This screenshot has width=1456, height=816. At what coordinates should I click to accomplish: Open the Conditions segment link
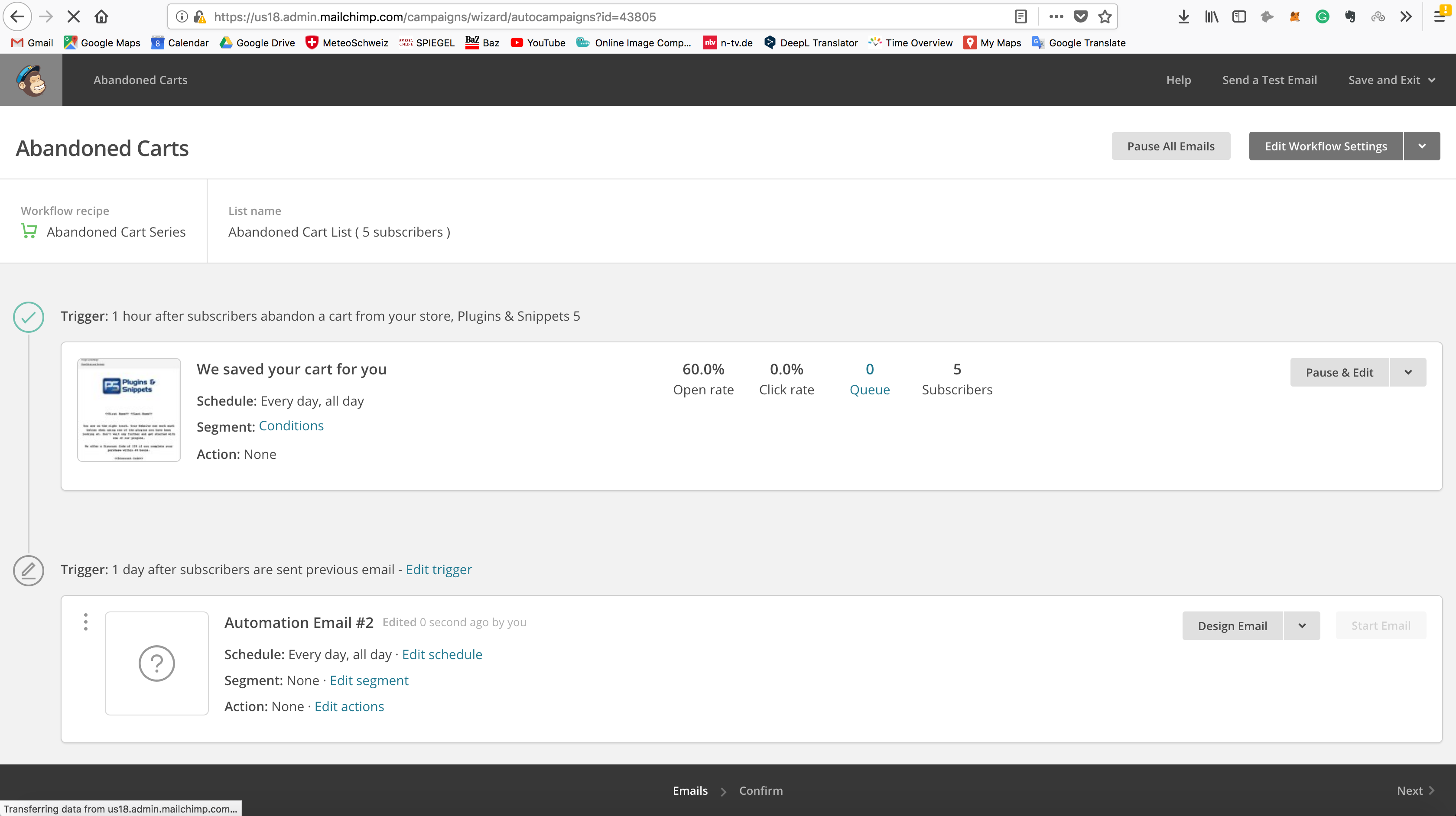pyautogui.click(x=291, y=426)
